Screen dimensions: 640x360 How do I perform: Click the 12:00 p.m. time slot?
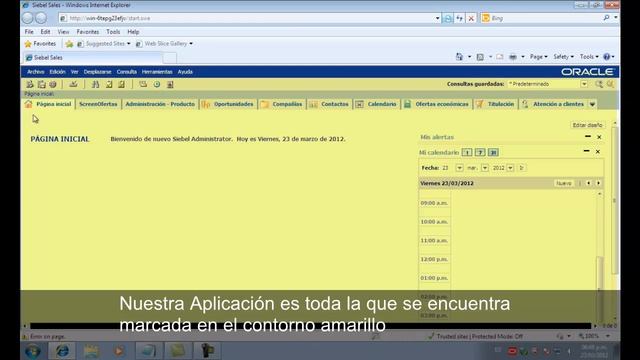434,259
